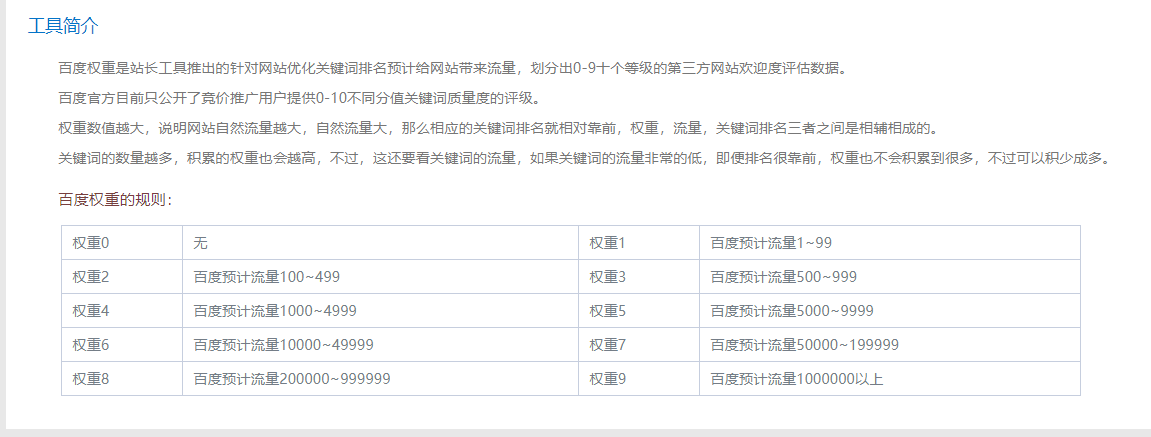Image resolution: width=1151 pixels, height=437 pixels.
Task: Click 百度预计流量10000~49999 cell
Action: coord(380,344)
